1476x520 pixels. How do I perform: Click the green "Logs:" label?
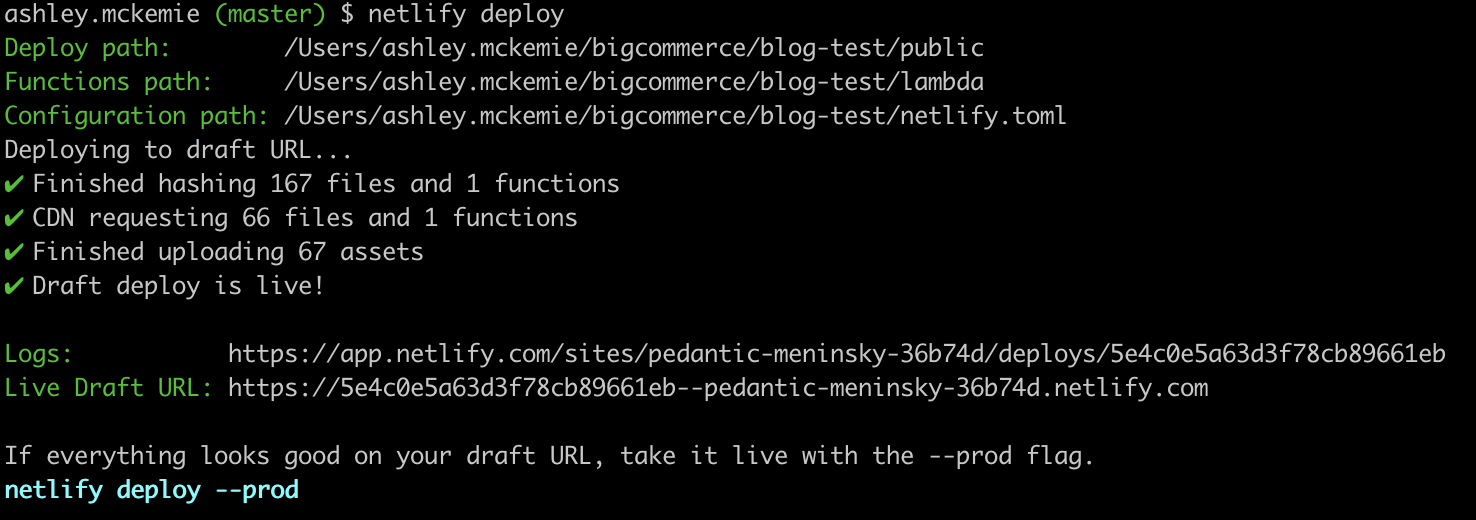[x=39, y=354]
